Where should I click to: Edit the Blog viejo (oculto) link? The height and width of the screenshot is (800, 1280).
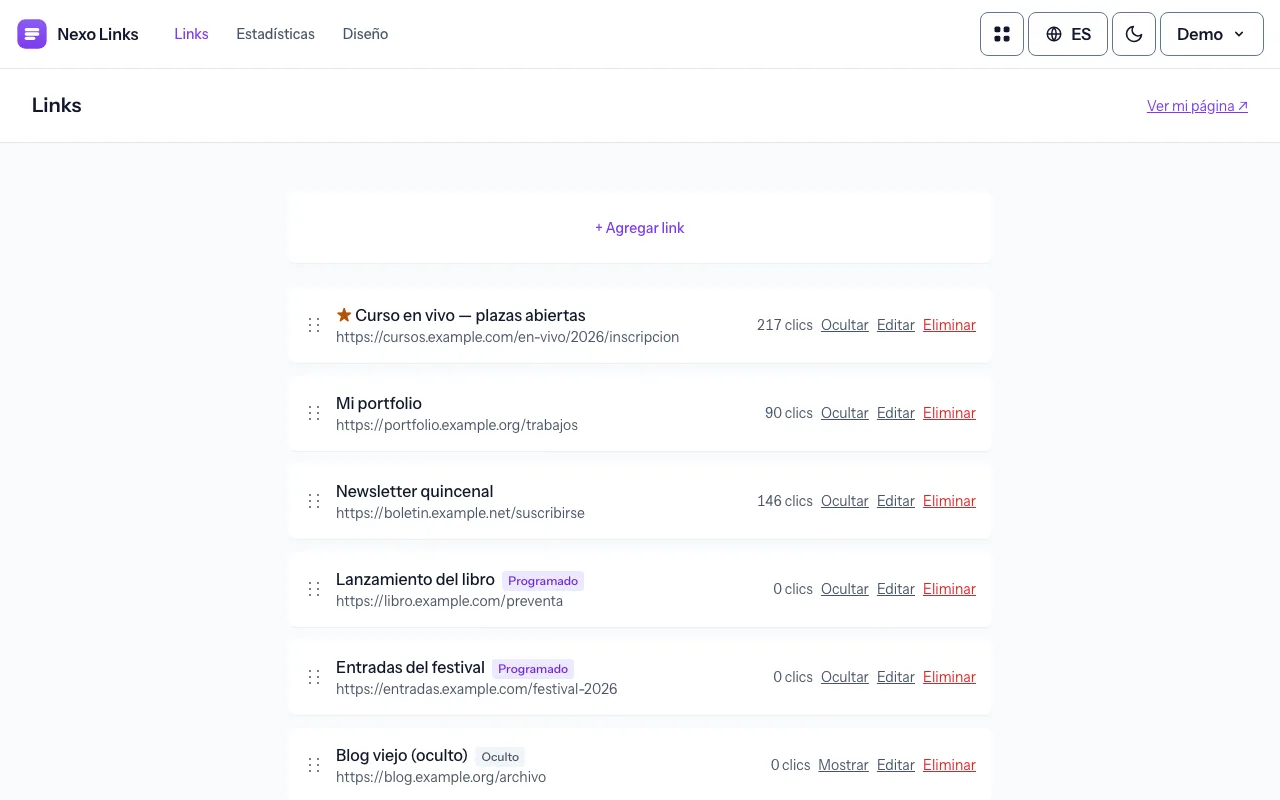point(896,765)
